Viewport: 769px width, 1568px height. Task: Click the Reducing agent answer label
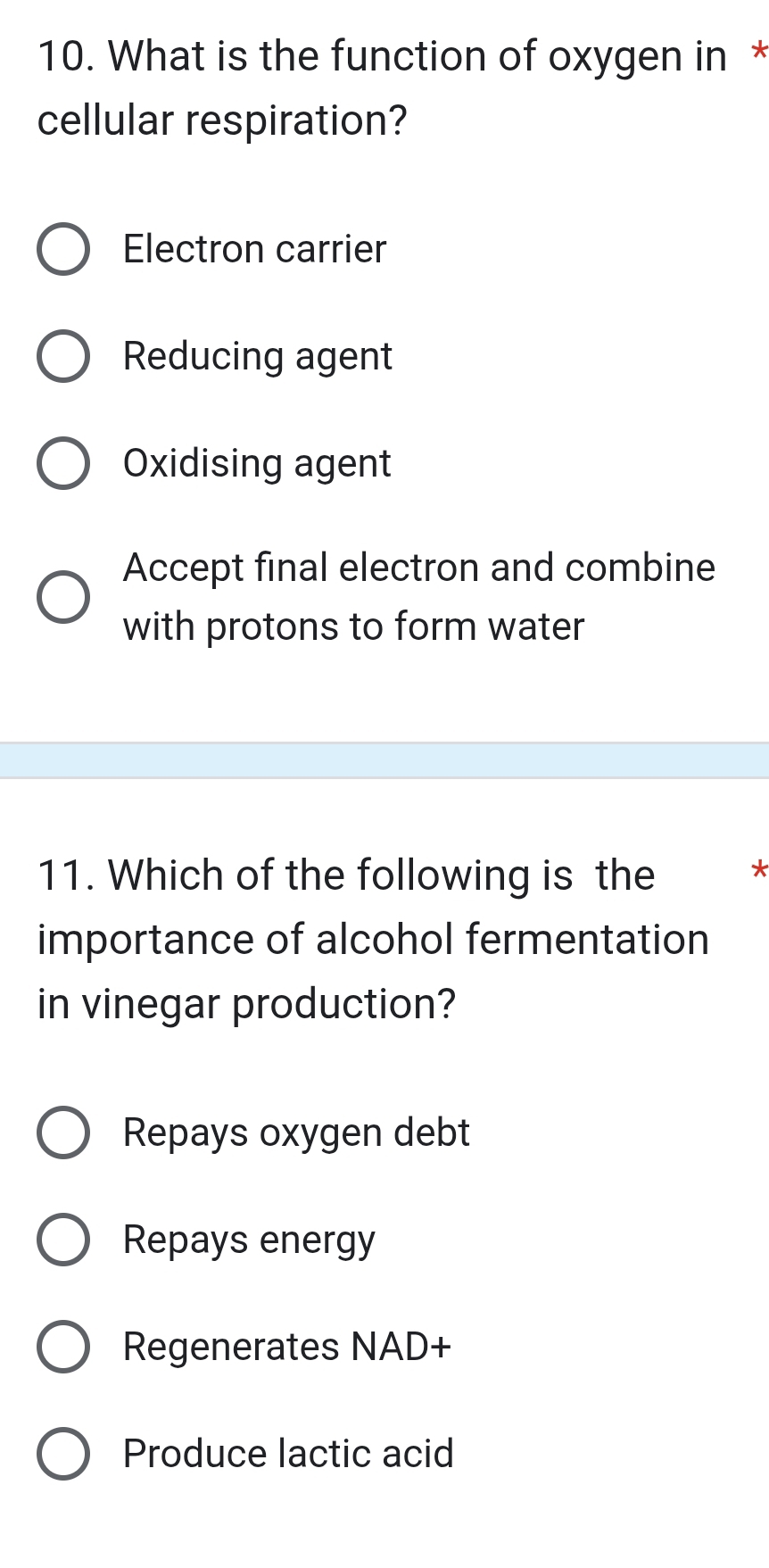[x=257, y=357]
